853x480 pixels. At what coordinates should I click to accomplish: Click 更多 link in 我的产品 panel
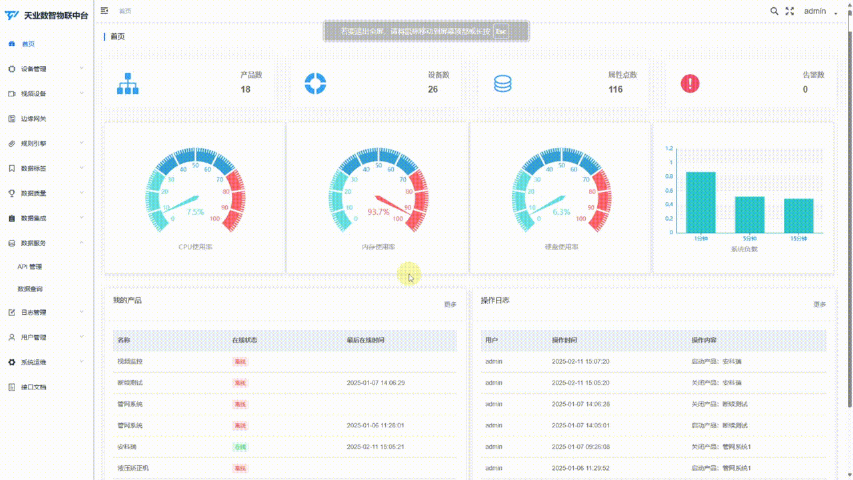(450, 304)
